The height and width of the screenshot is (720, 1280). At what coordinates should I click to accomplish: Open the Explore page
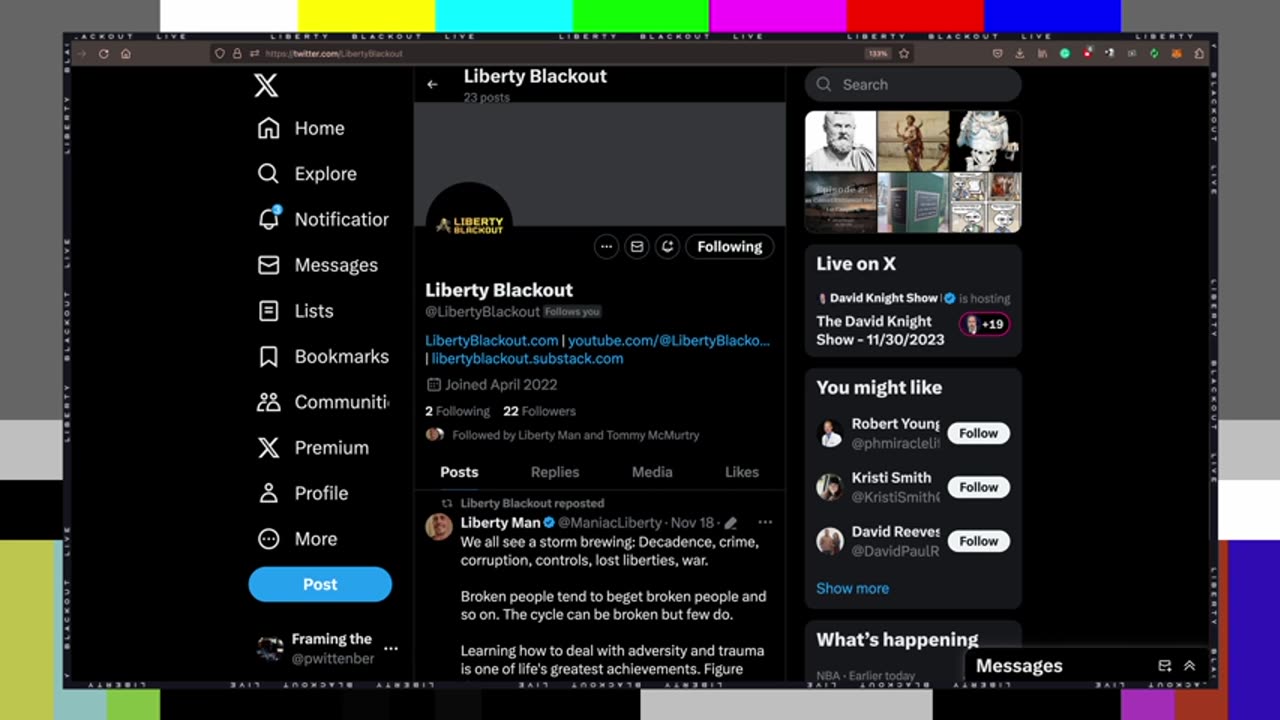tap(307, 174)
